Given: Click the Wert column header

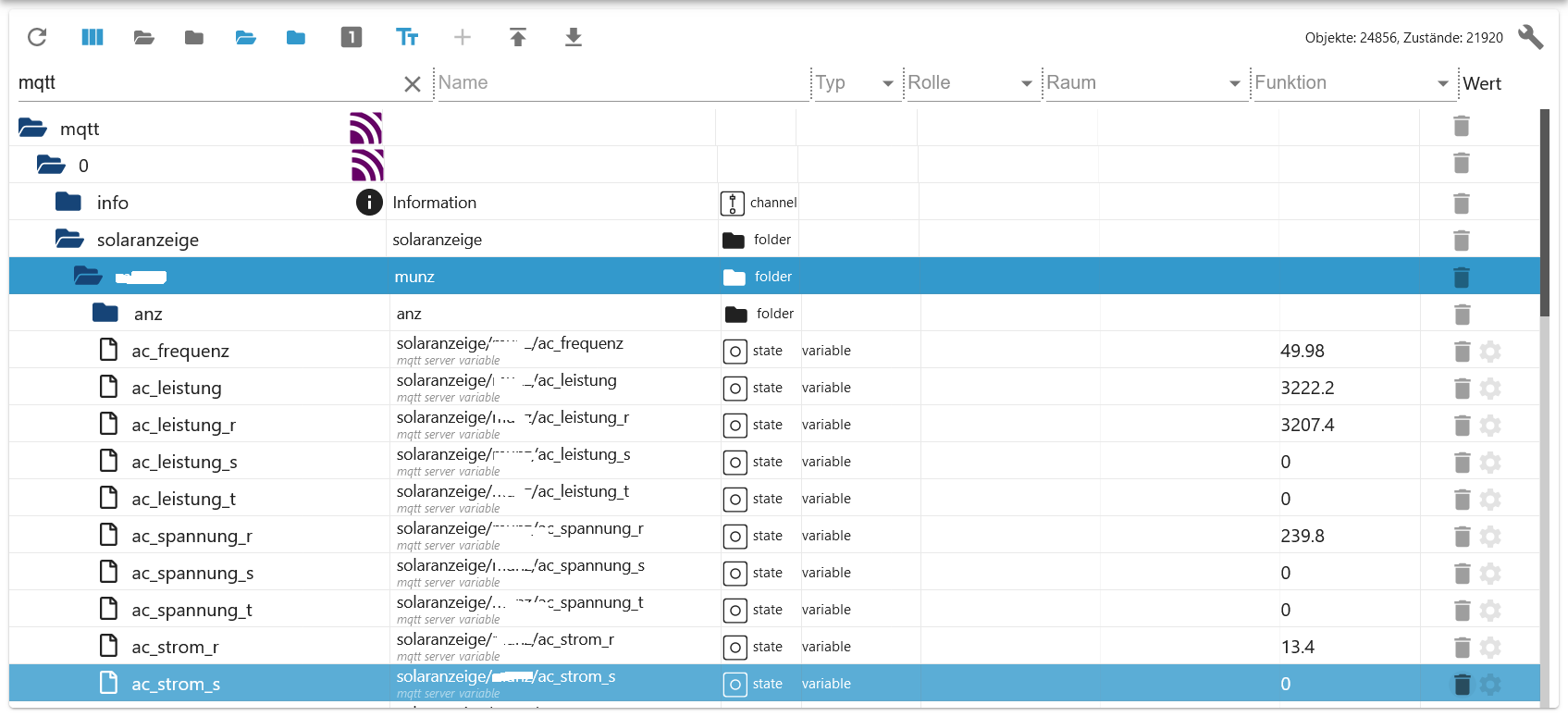Looking at the screenshot, I should pos(1482,83).
